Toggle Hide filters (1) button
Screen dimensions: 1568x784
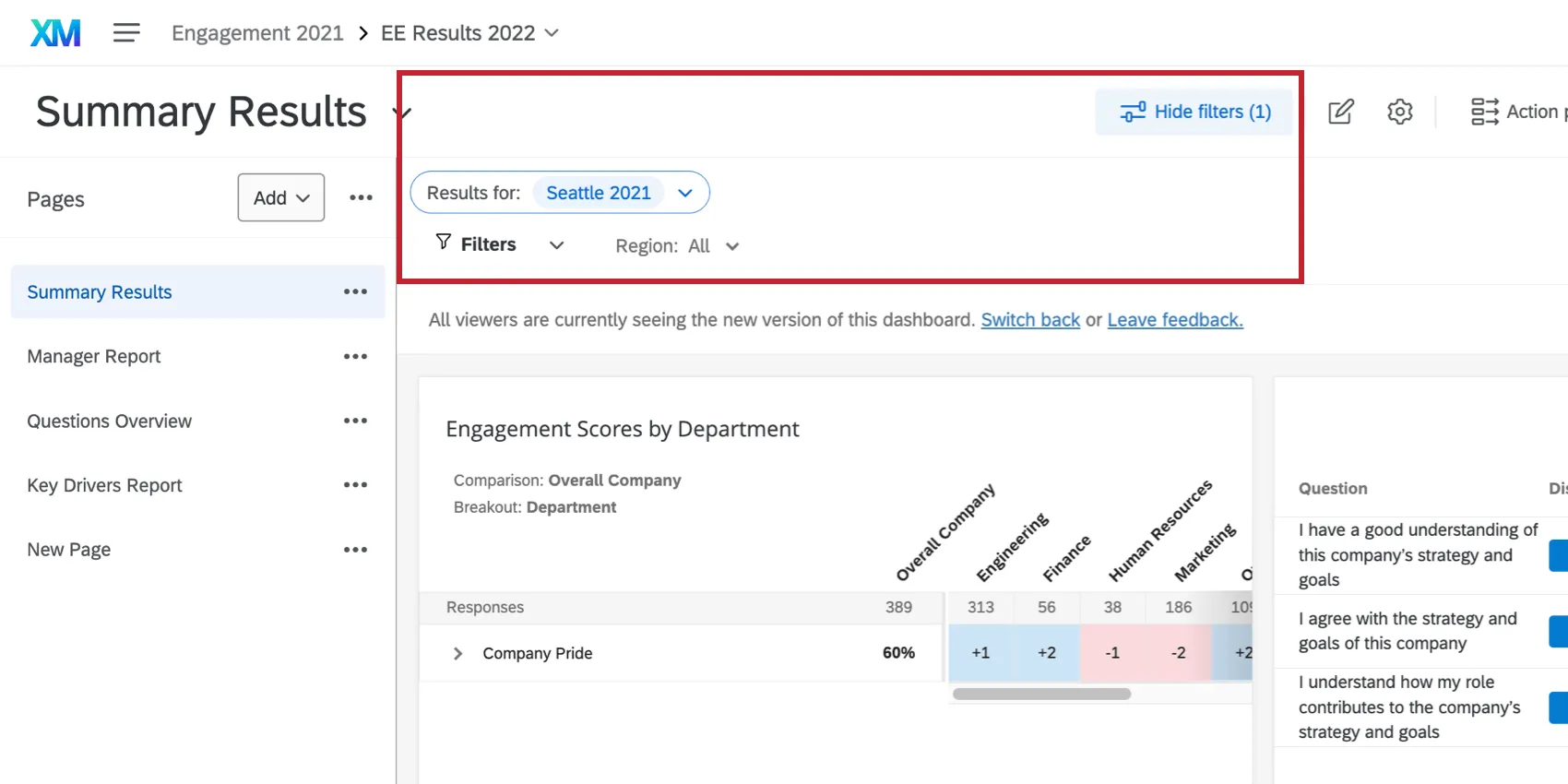[1194, 112]
